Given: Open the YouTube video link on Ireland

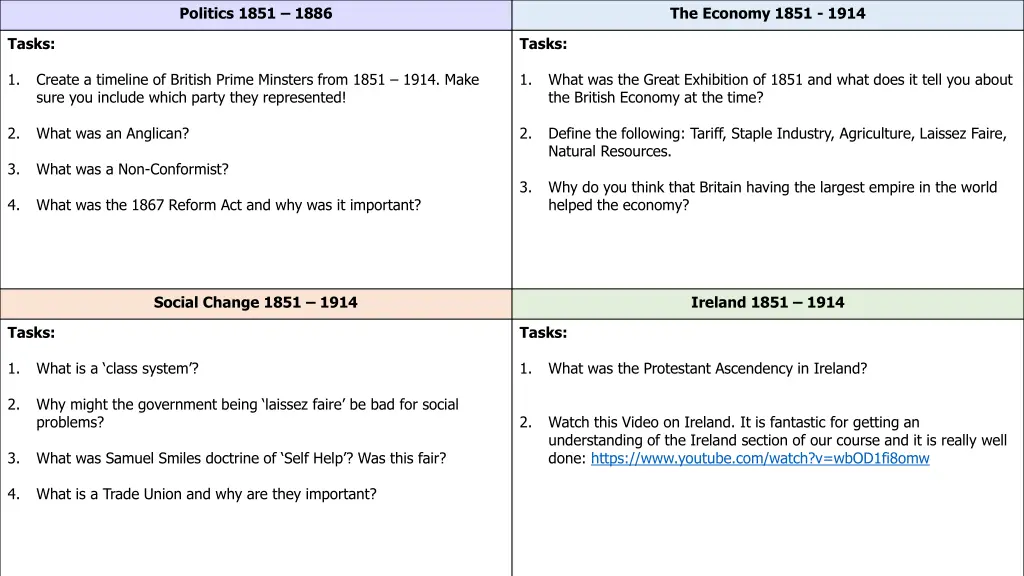Looking at the screenshot, I should [x=760, y=459].
